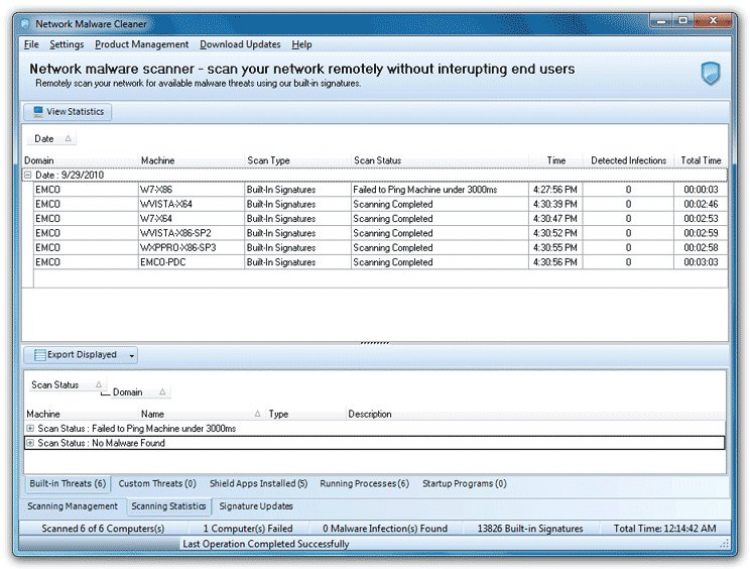The image size is (750, 569).
Task: Open the Product Management menu
Action: [x=141, y=45]
